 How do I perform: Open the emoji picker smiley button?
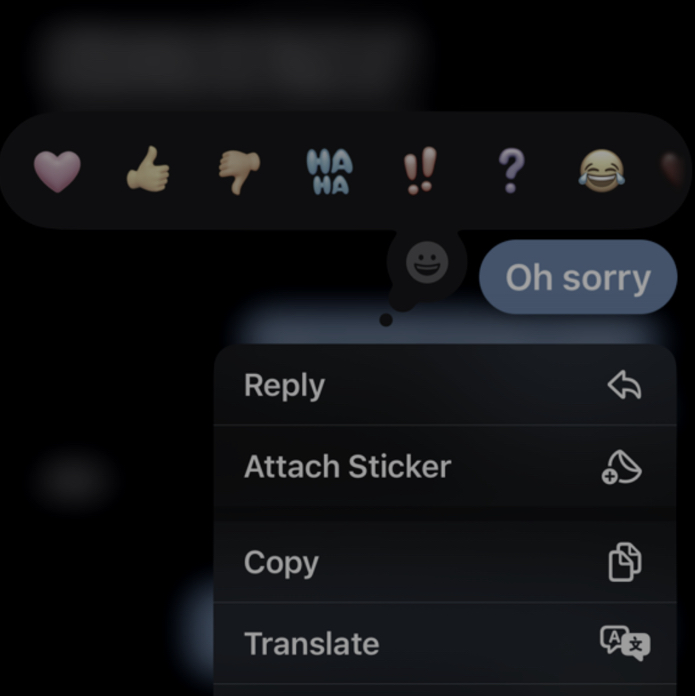click(427, 262)
